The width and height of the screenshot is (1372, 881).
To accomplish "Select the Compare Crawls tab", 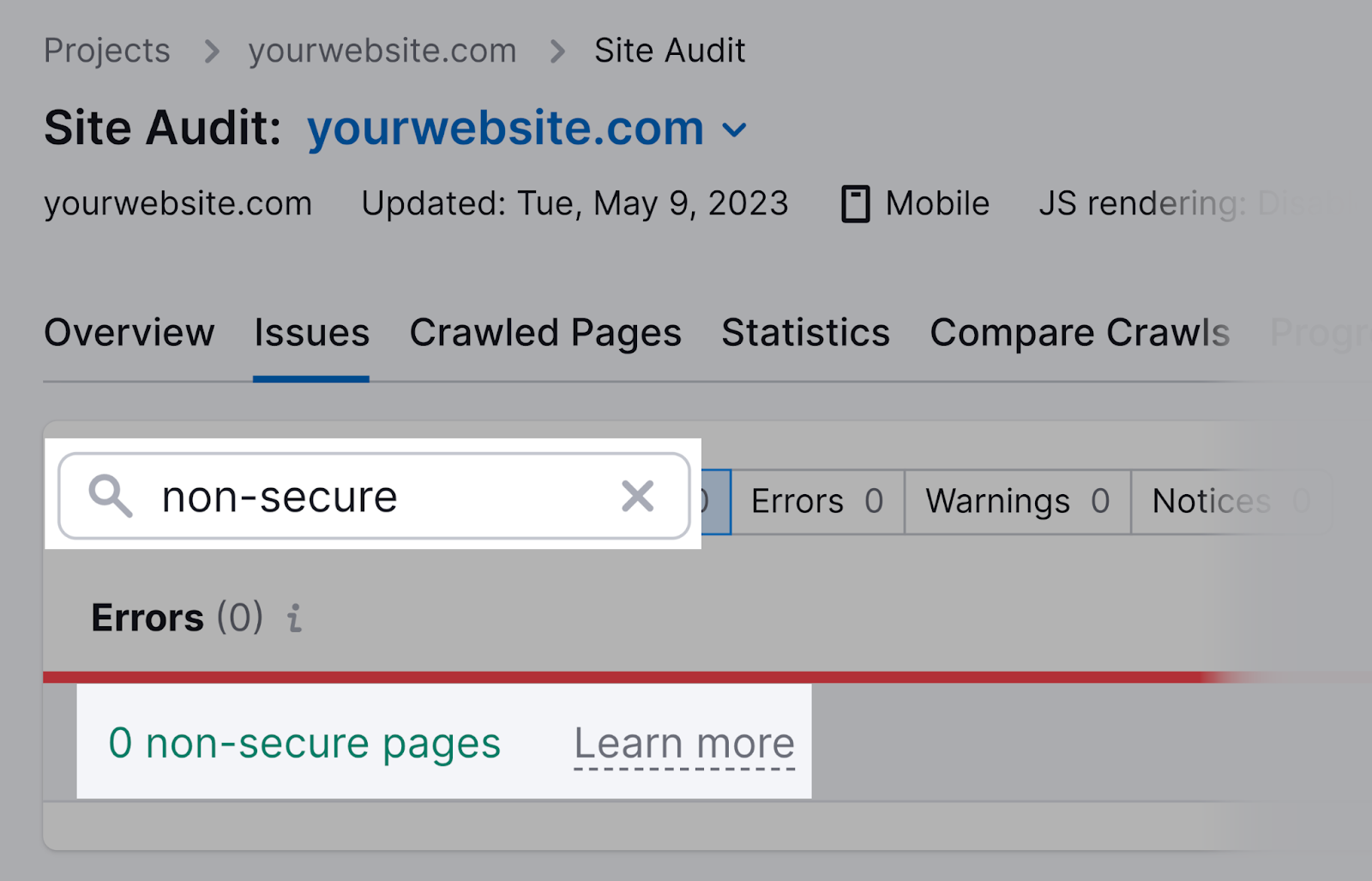I will [x=1080, y=334].
